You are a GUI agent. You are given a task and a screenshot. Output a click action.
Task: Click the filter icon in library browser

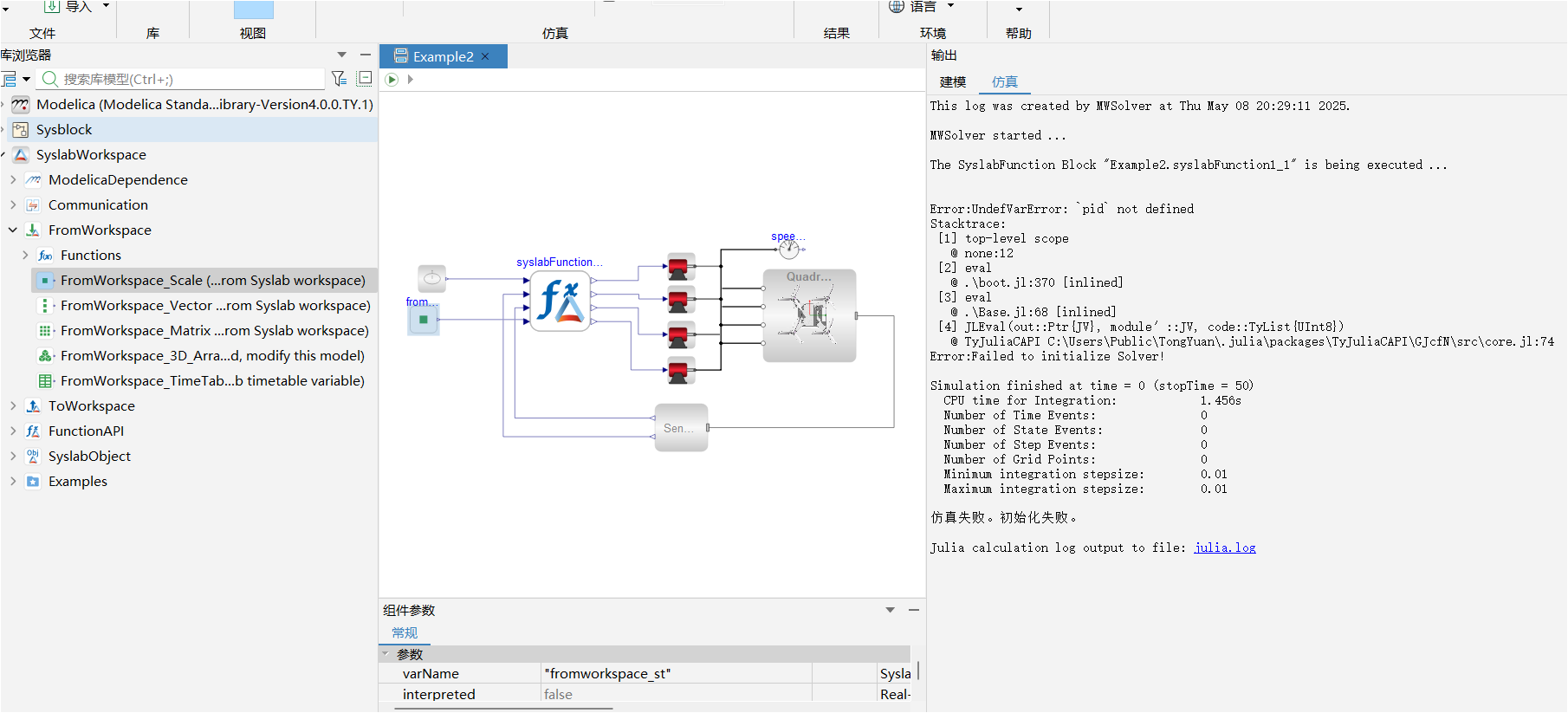point(339,79)
